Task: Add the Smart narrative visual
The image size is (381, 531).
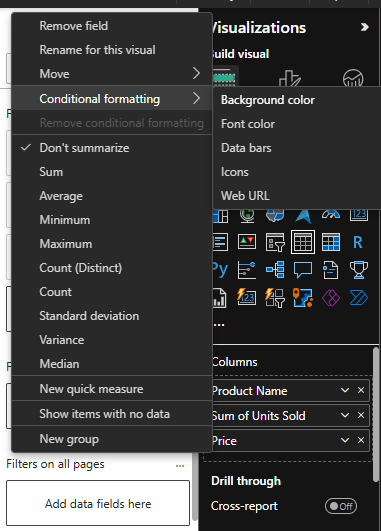Action: tap(331, 270)
